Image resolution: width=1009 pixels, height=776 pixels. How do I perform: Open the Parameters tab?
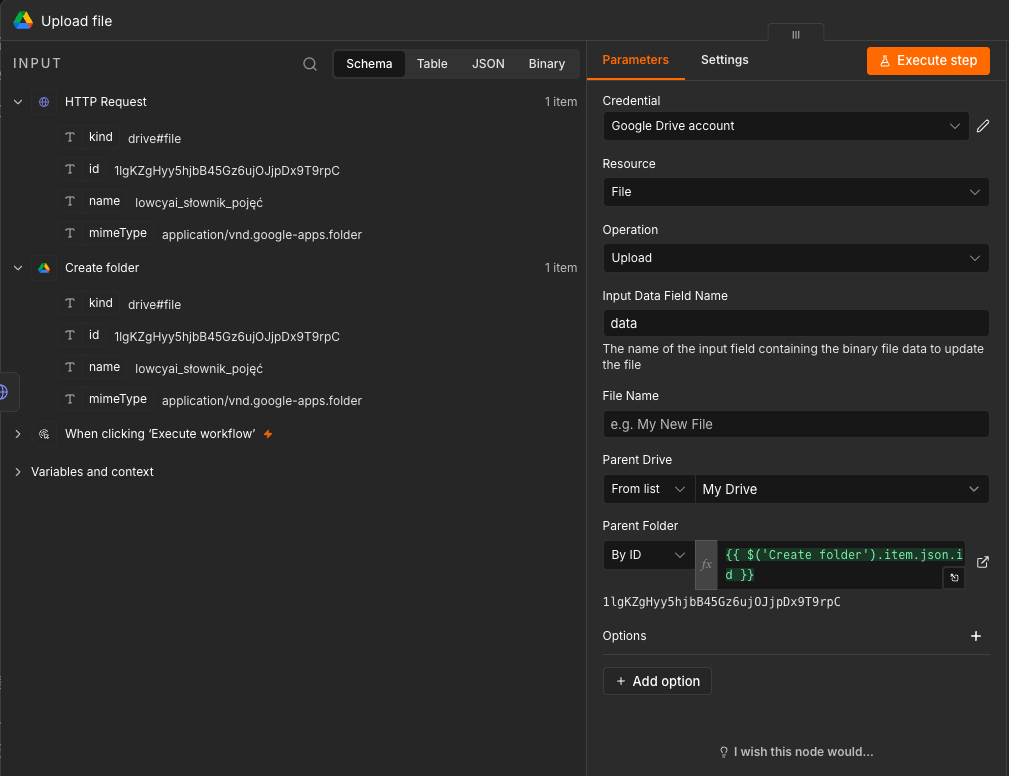point(635,60)
